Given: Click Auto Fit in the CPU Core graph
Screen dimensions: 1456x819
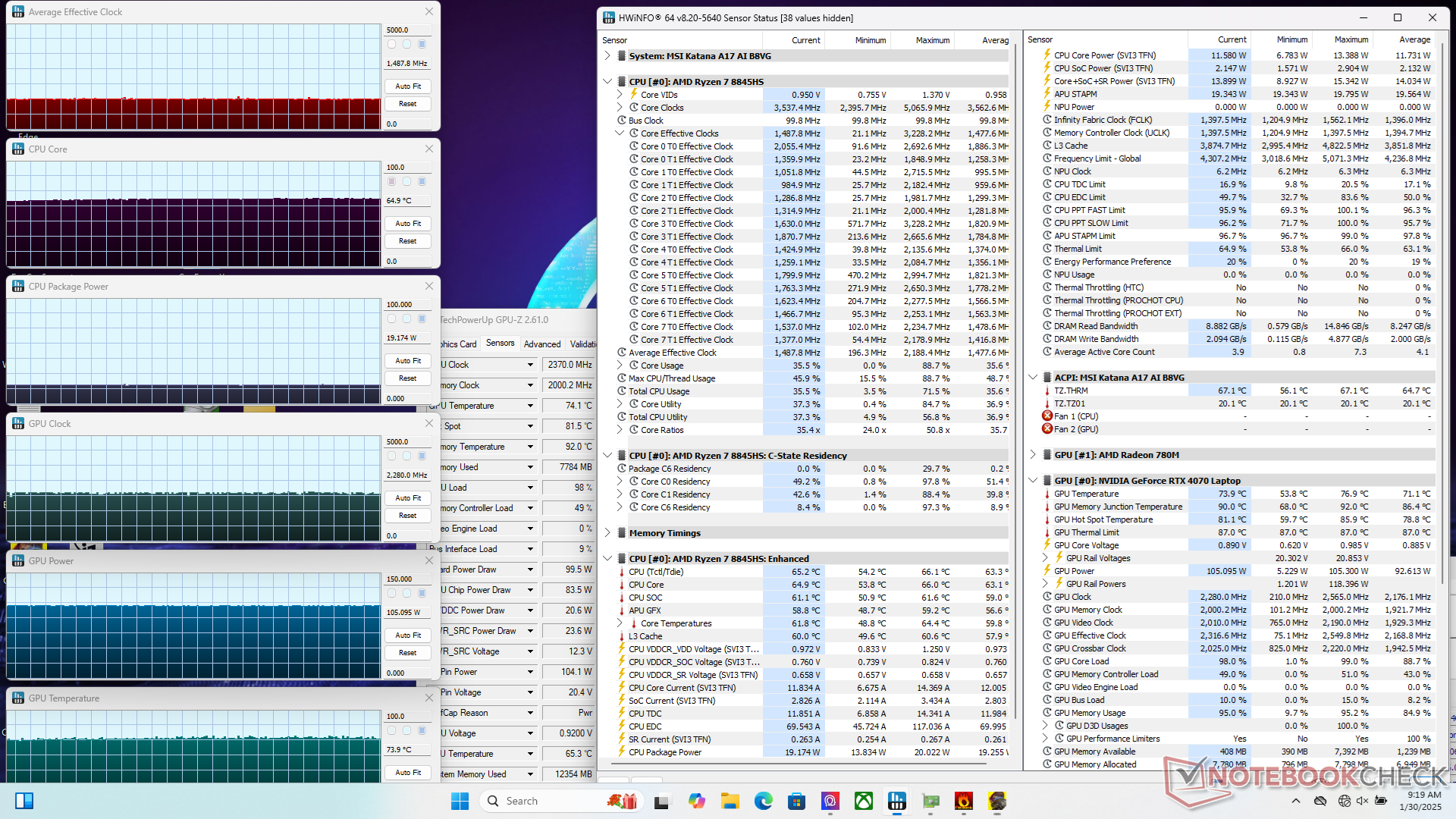Looking at the screenshot, I should [408, 224].
